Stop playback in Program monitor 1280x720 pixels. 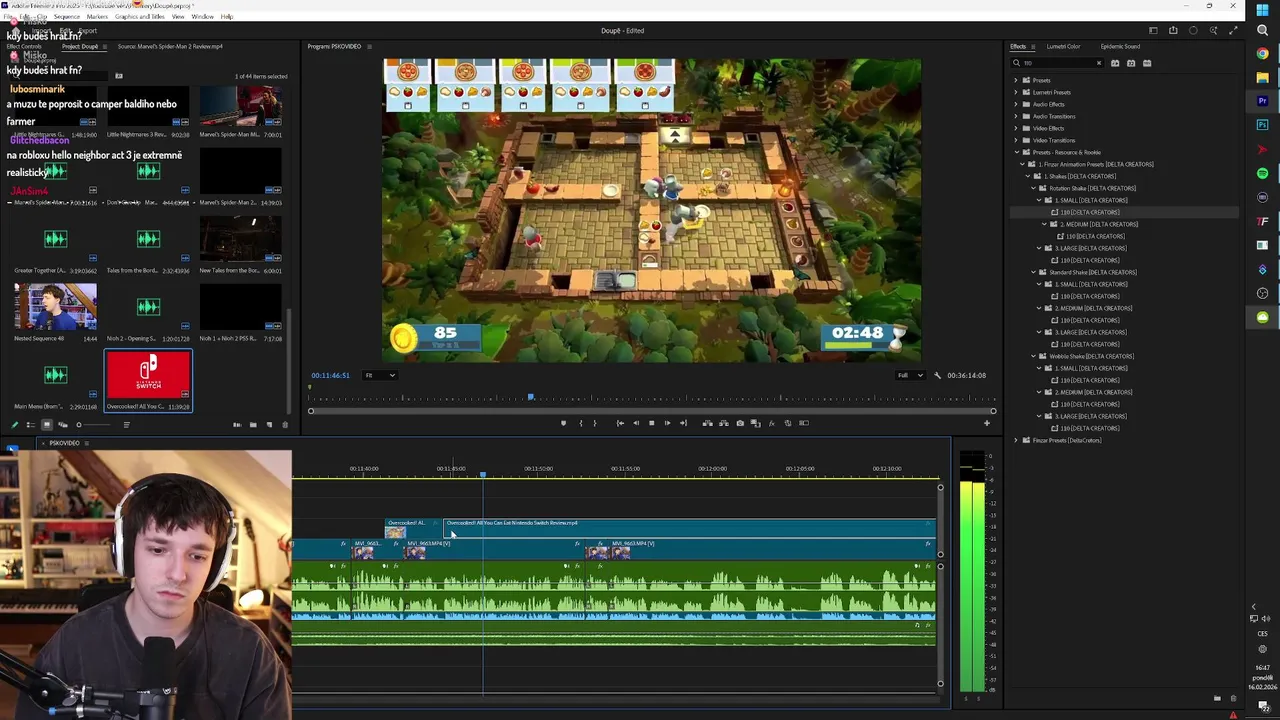652,423
